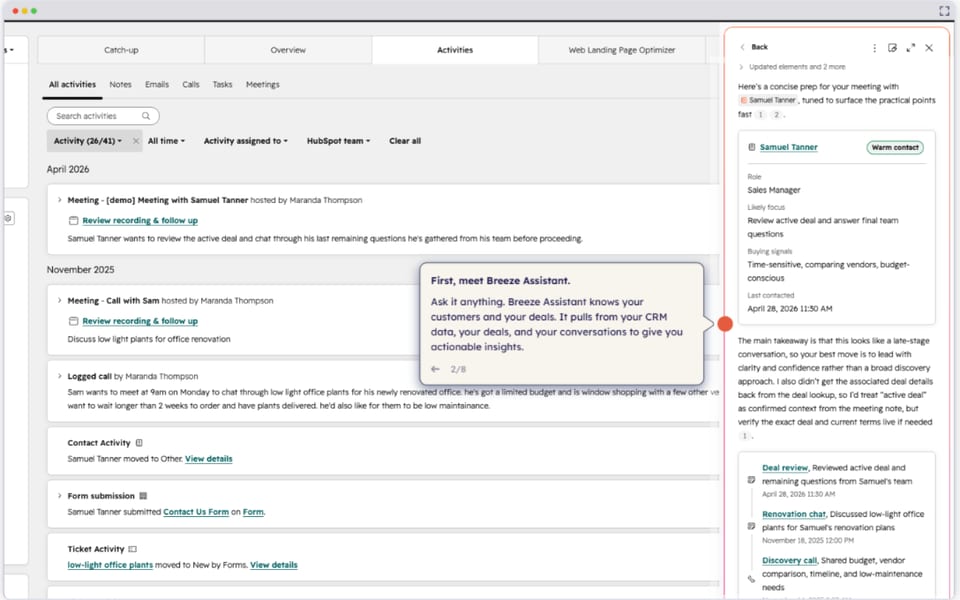Open the Deal review link

click(785, 468)
